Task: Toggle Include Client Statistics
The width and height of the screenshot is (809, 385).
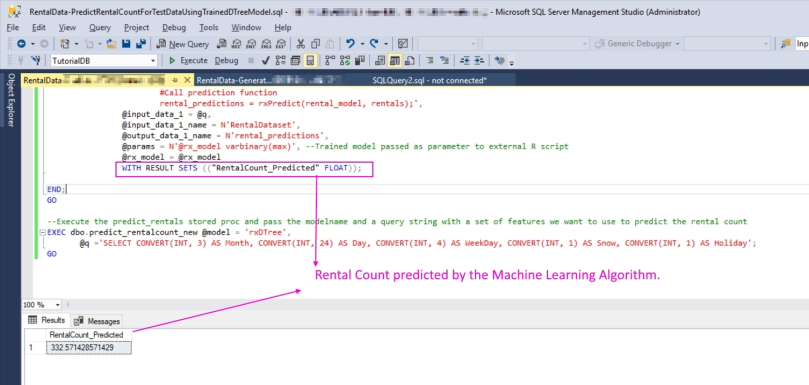Action: click(360, 60)
